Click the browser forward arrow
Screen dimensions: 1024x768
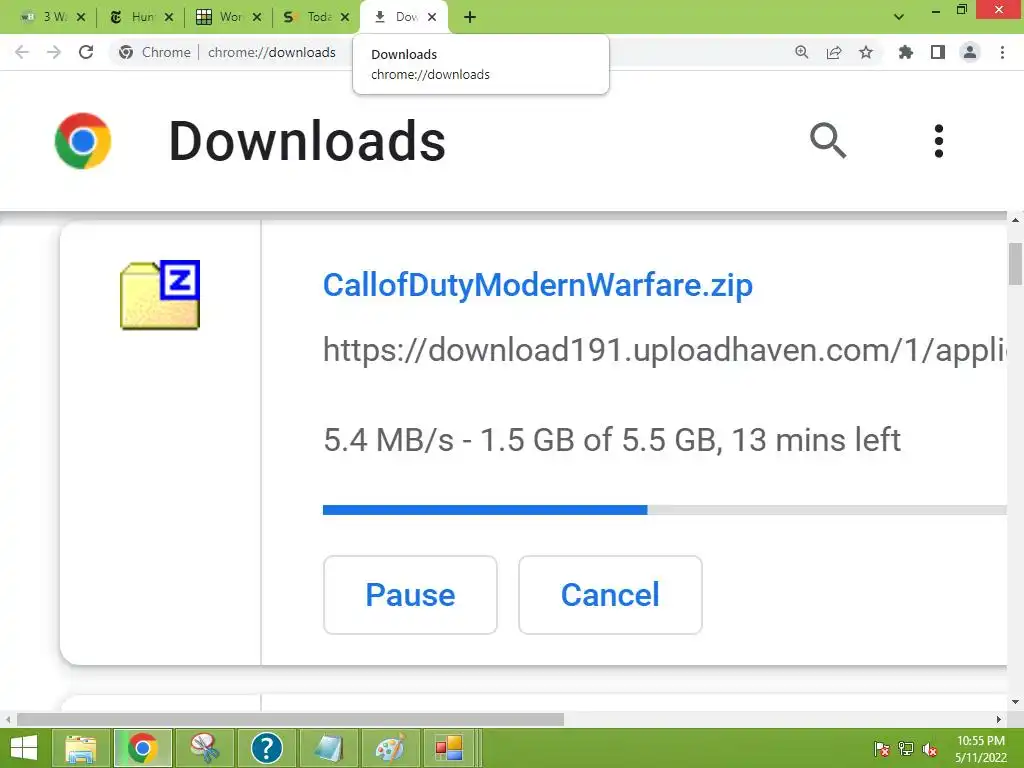(54, 52)
